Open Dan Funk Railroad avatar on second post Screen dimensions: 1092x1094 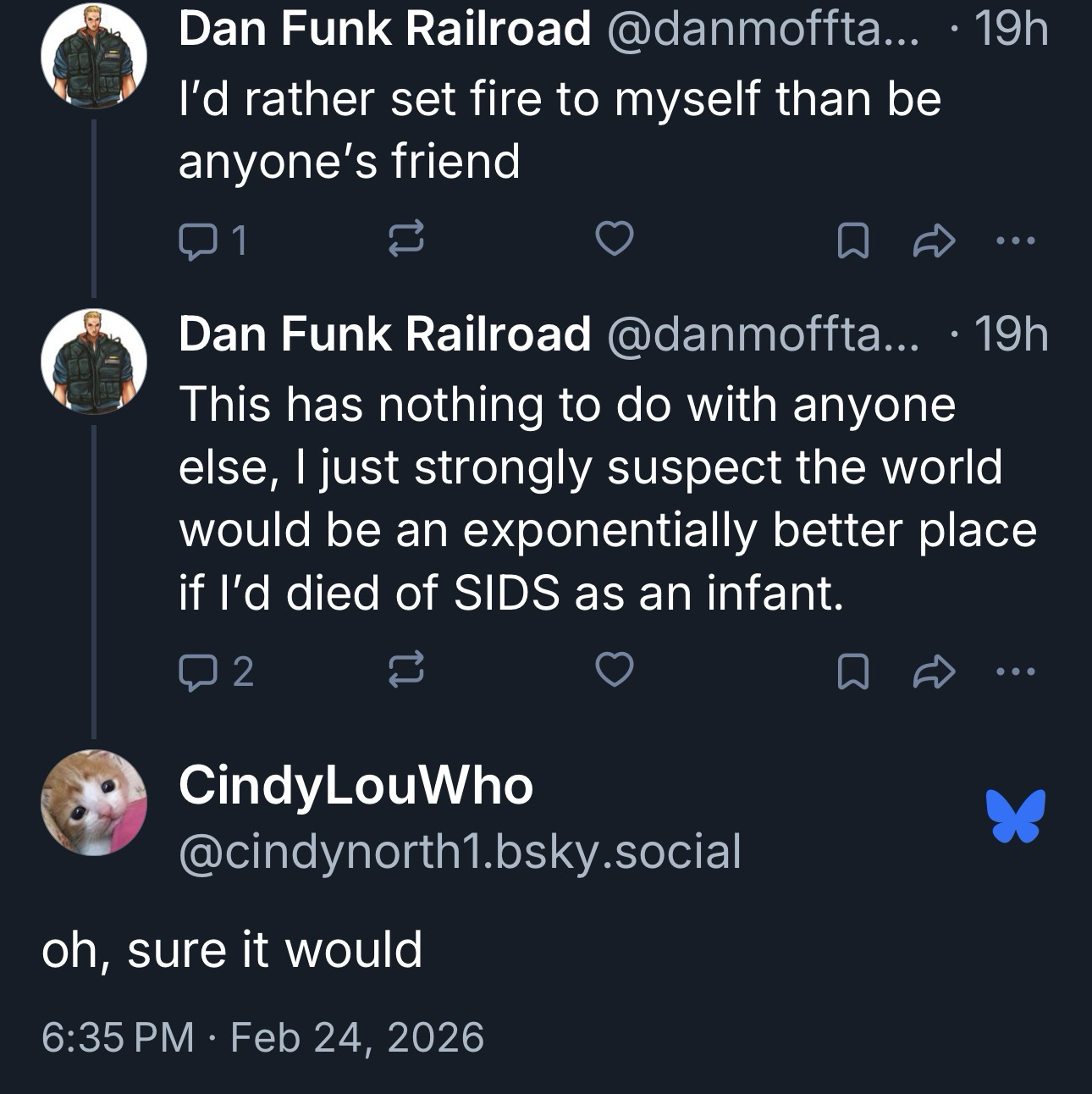coord(94,362)
